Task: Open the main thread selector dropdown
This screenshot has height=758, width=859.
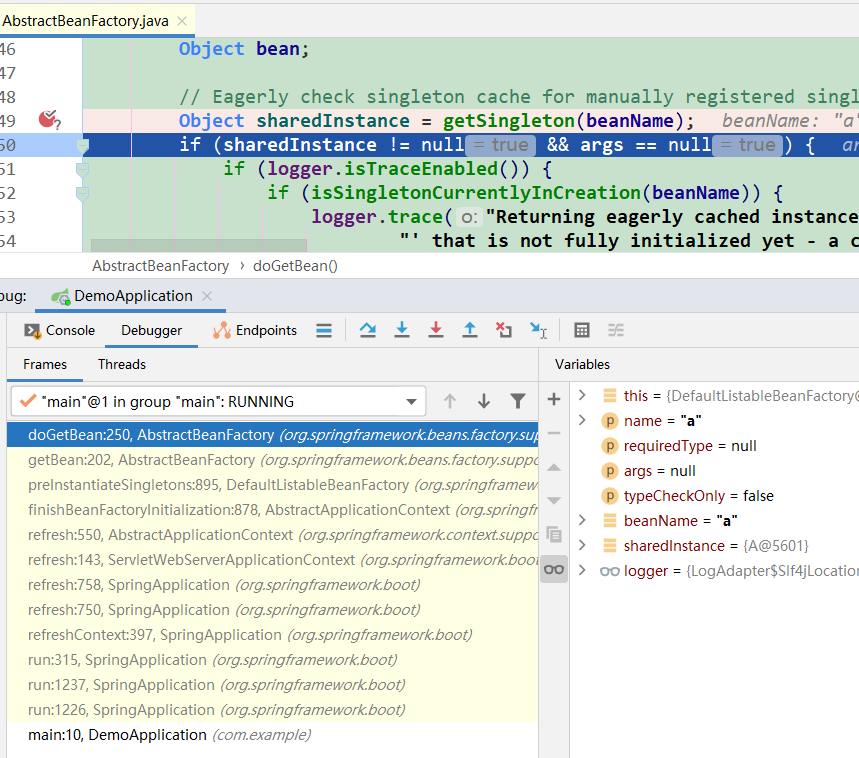Action: point(218,401)
